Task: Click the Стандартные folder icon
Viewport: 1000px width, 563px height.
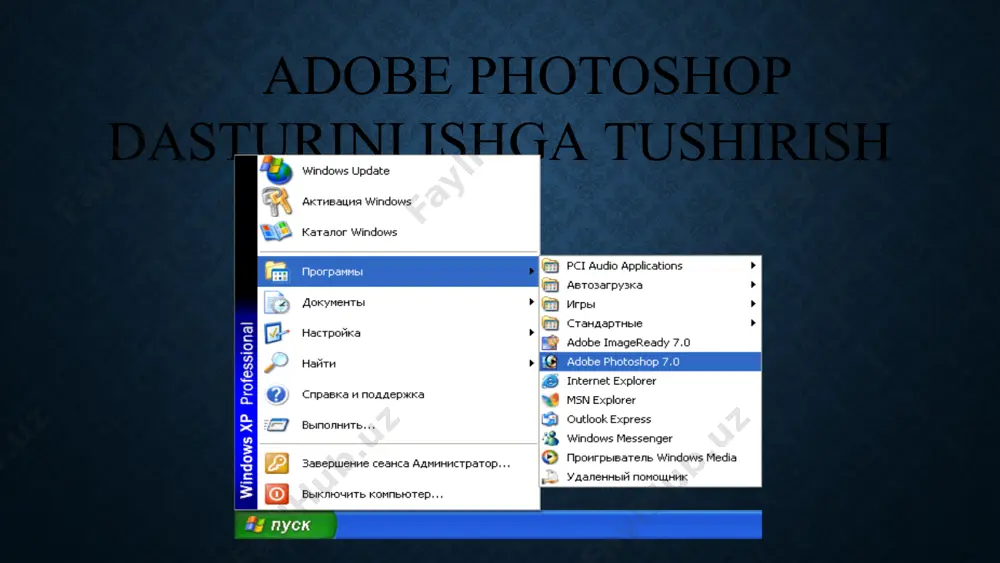Action: point(550,323)
